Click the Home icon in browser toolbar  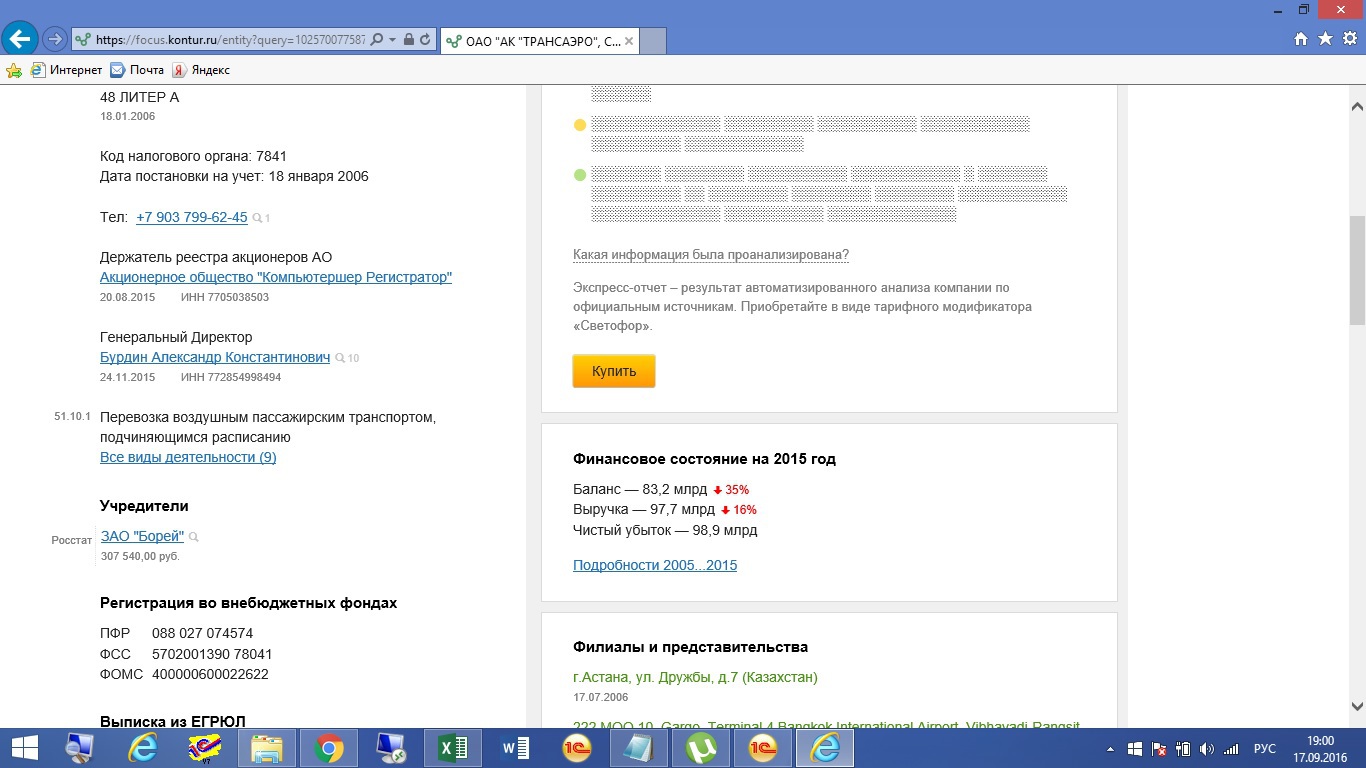1301,39
